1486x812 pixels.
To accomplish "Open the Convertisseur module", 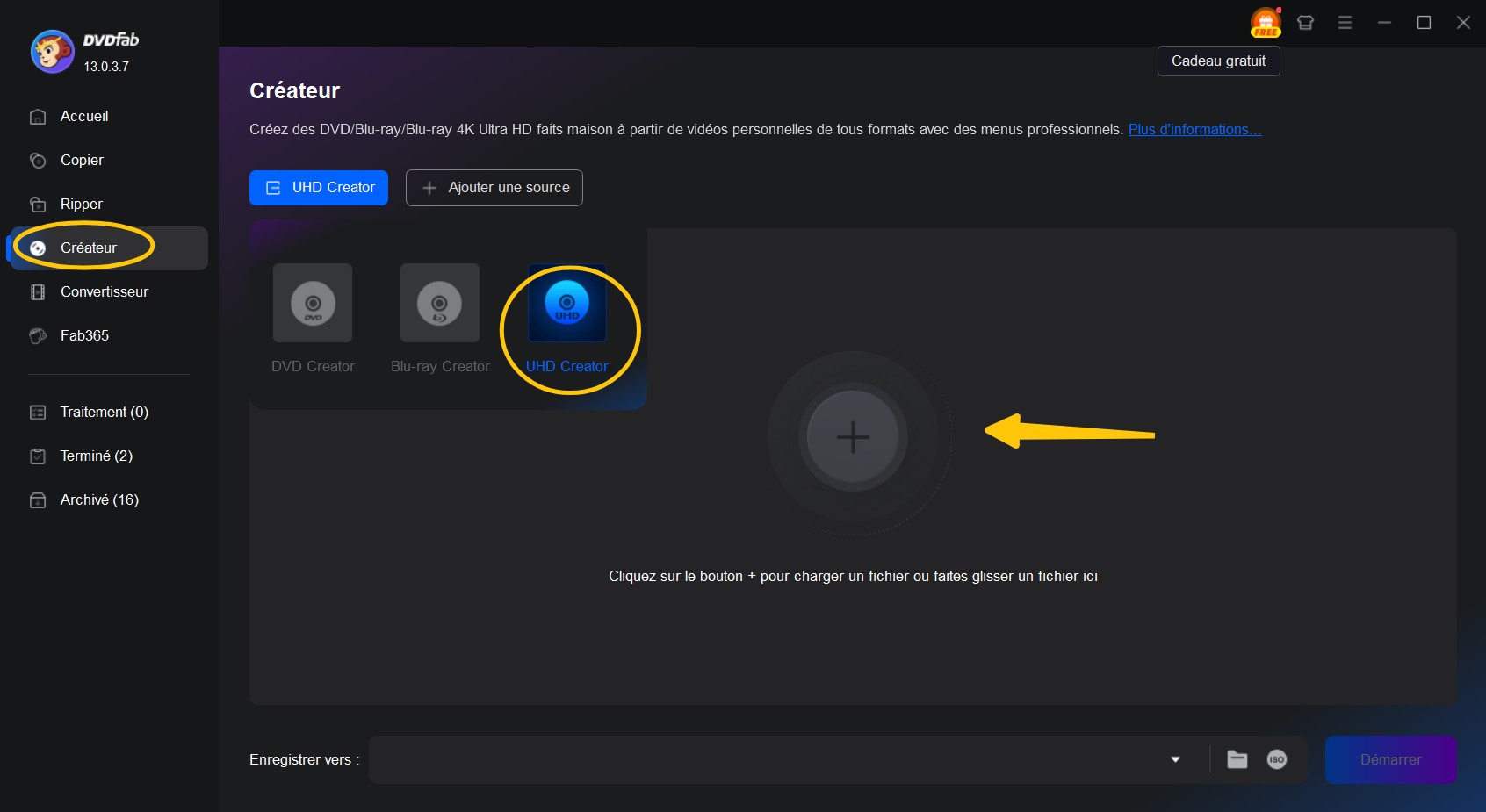I will 104,291.
